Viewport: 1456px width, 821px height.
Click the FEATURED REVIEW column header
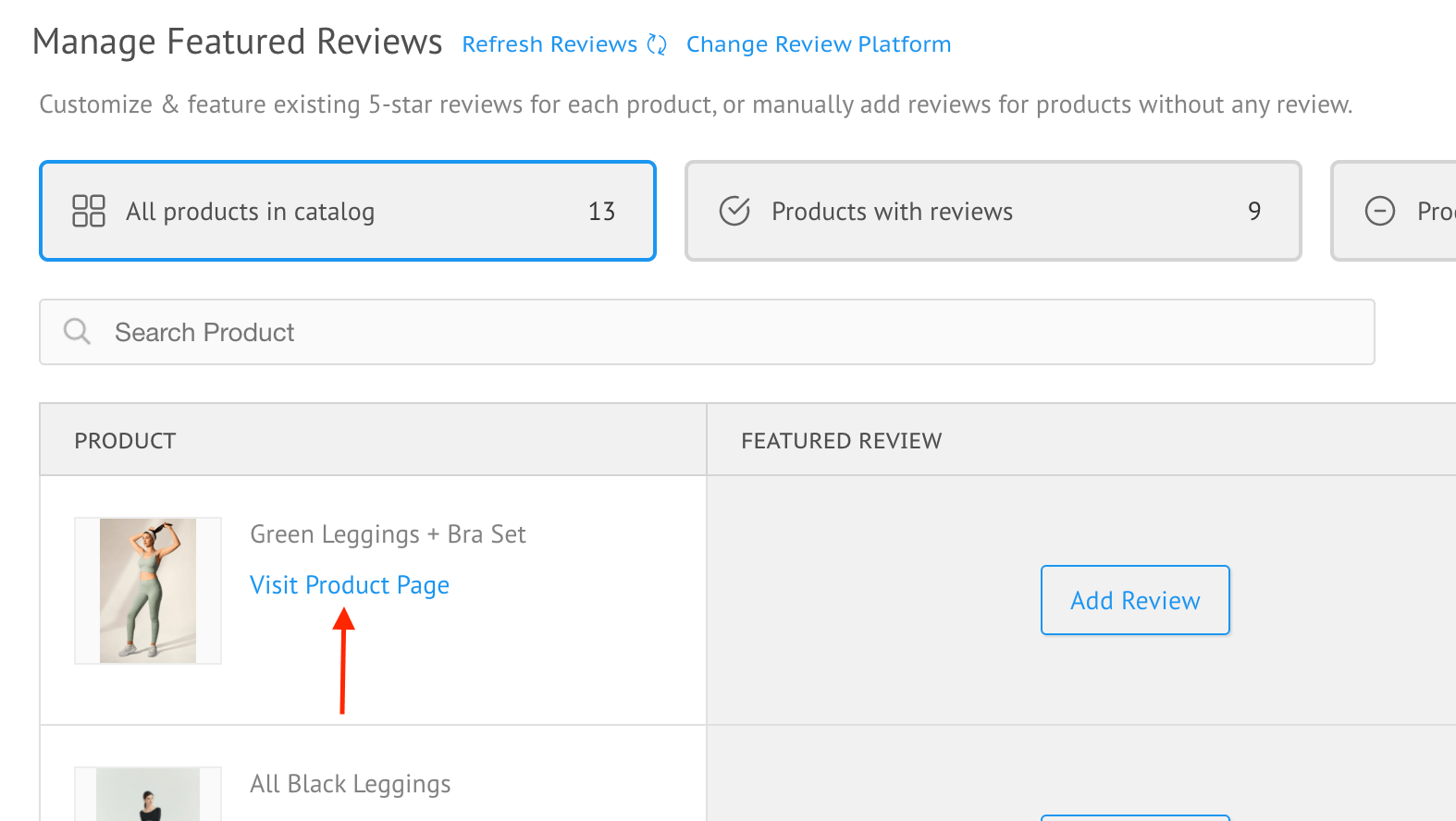point(841,441)
